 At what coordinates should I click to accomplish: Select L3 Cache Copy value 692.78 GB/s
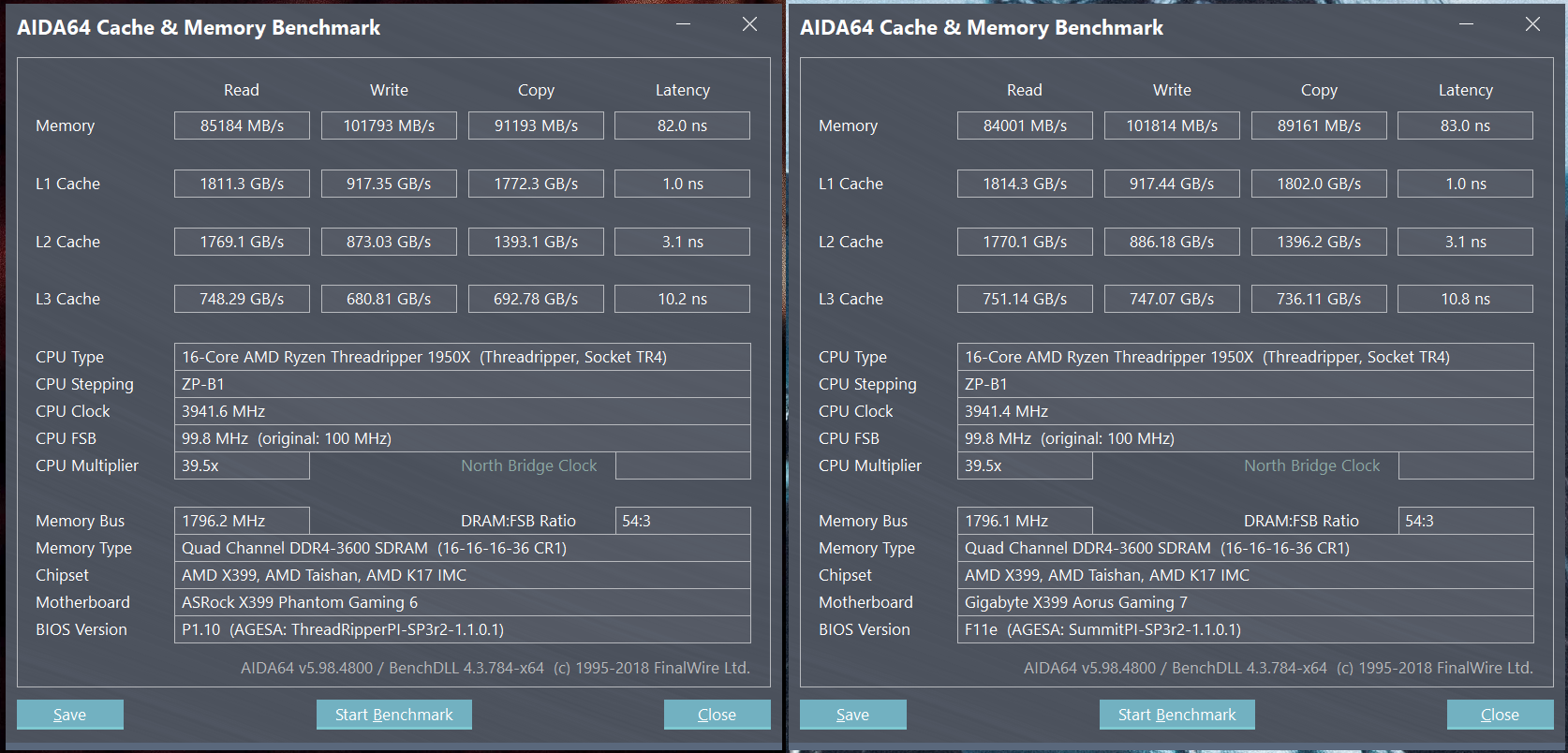[x=536, y=299]
